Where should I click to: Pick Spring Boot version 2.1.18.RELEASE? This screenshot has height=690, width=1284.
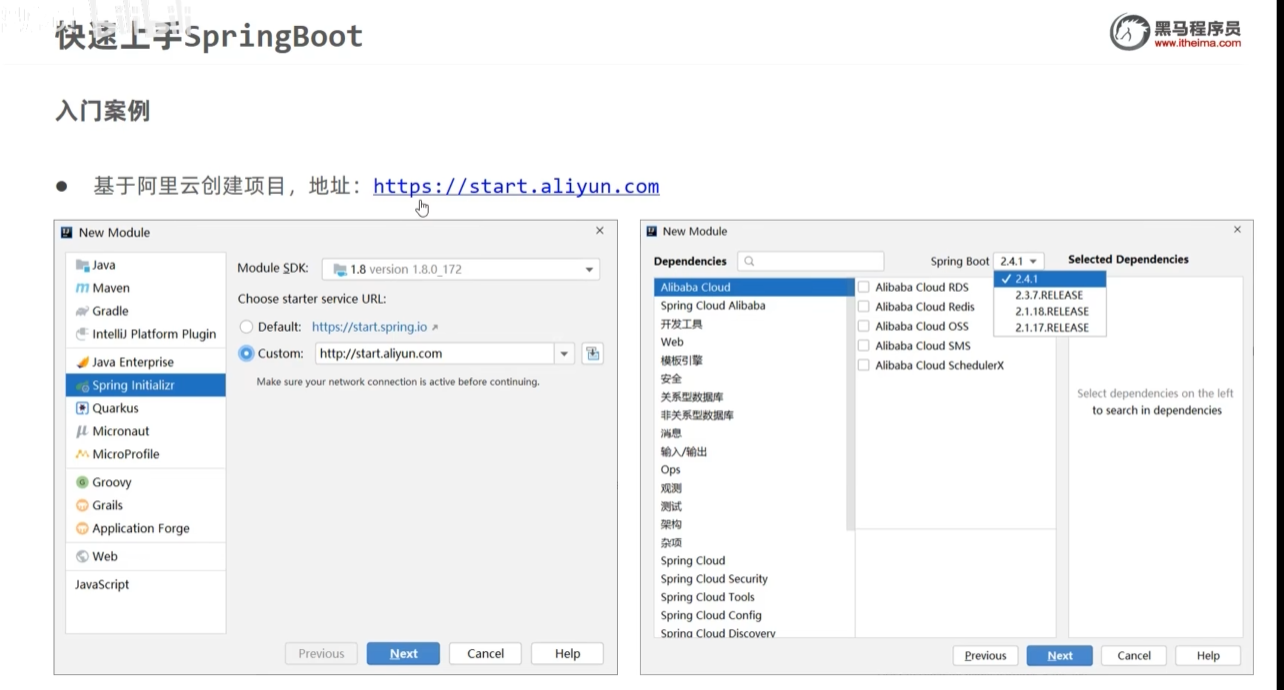click(1050, 311)
